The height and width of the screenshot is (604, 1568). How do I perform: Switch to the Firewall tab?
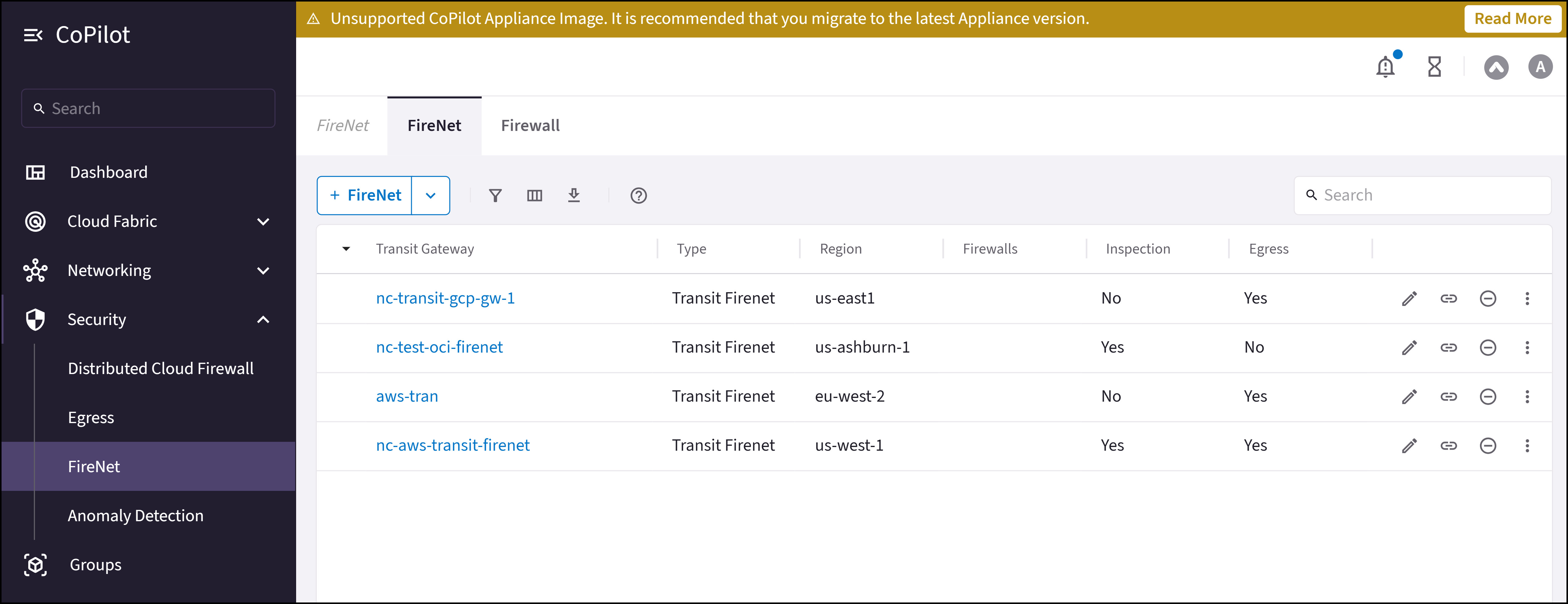[530, 125]
